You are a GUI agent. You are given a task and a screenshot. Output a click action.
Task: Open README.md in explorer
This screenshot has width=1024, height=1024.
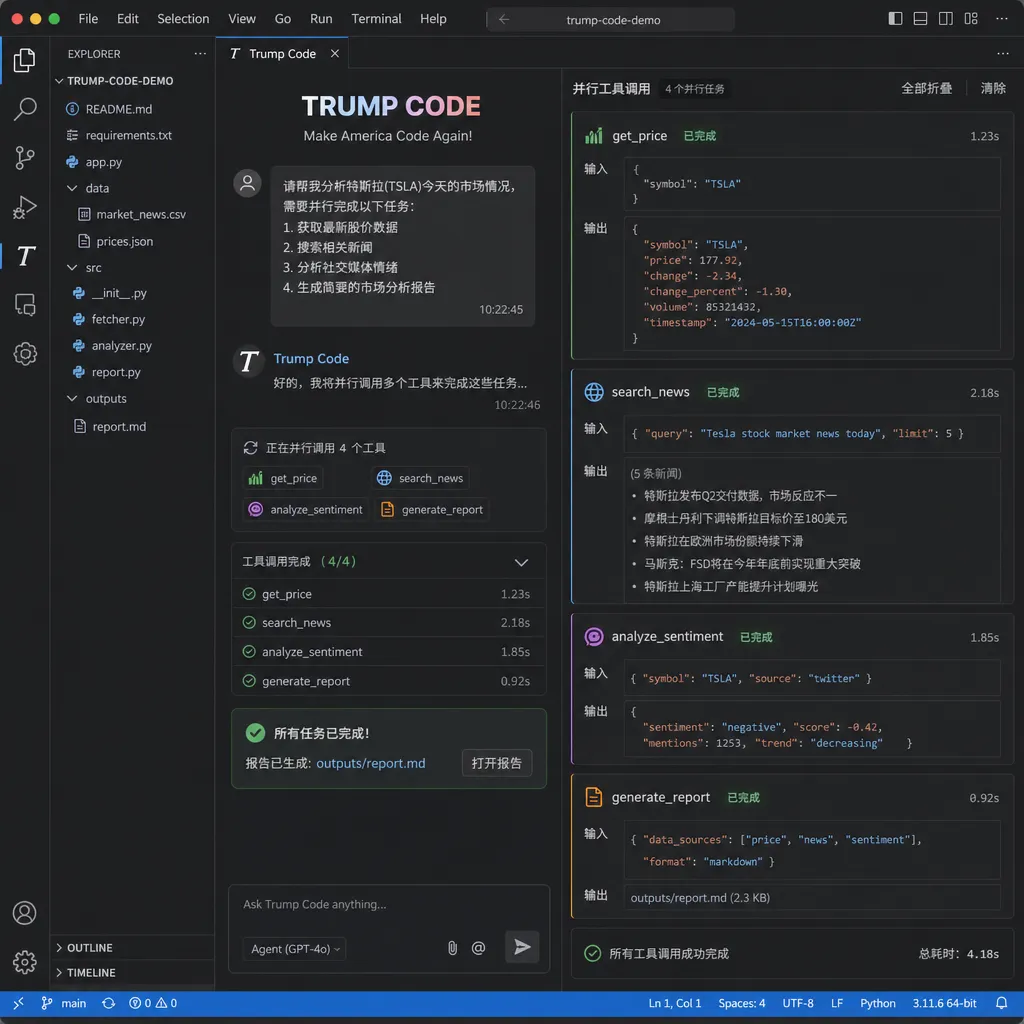click(x=119, y=109)
